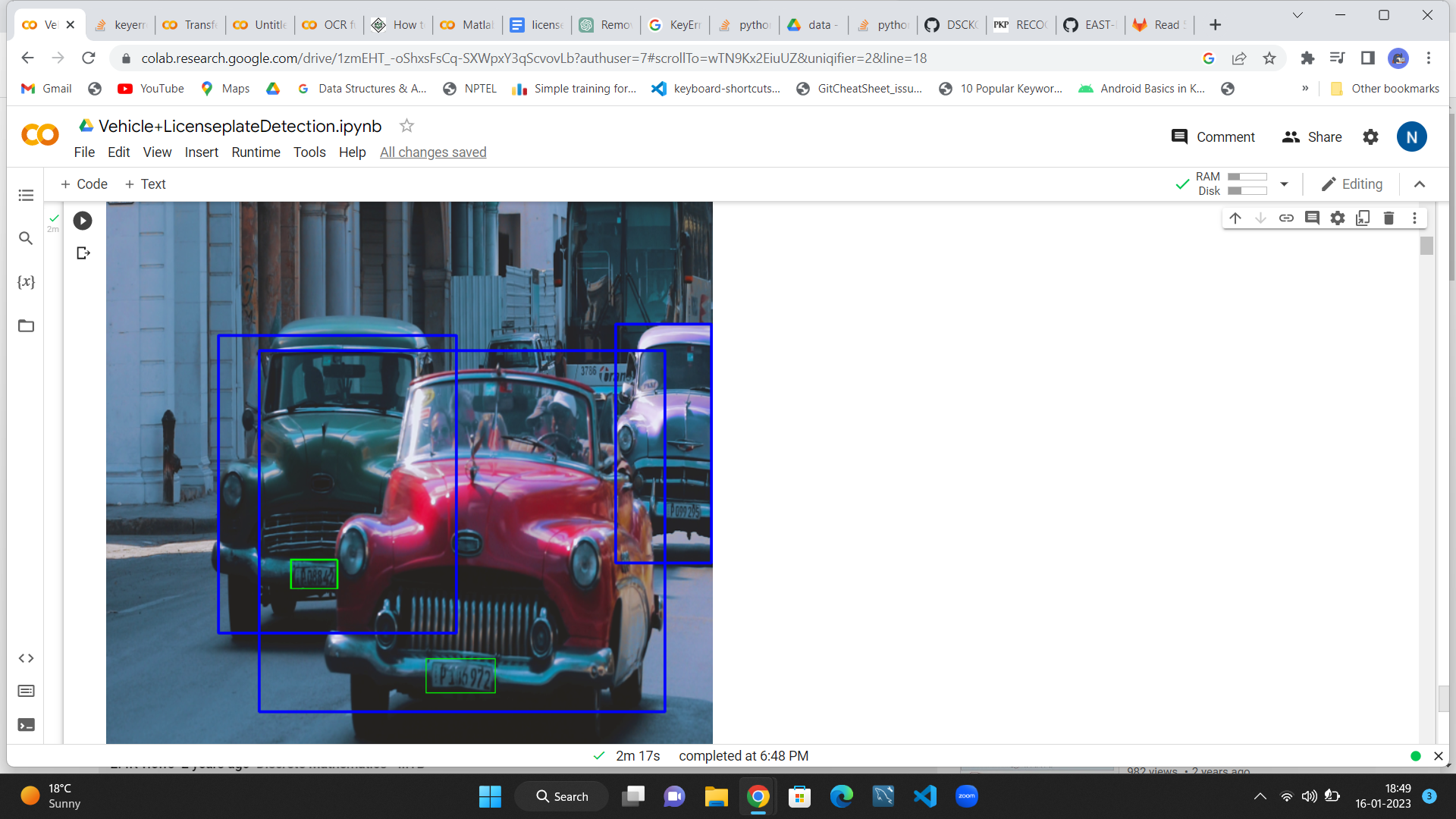Open the RAM and Disk resources dropdown
The image size is (1456, 819).
1284,184
